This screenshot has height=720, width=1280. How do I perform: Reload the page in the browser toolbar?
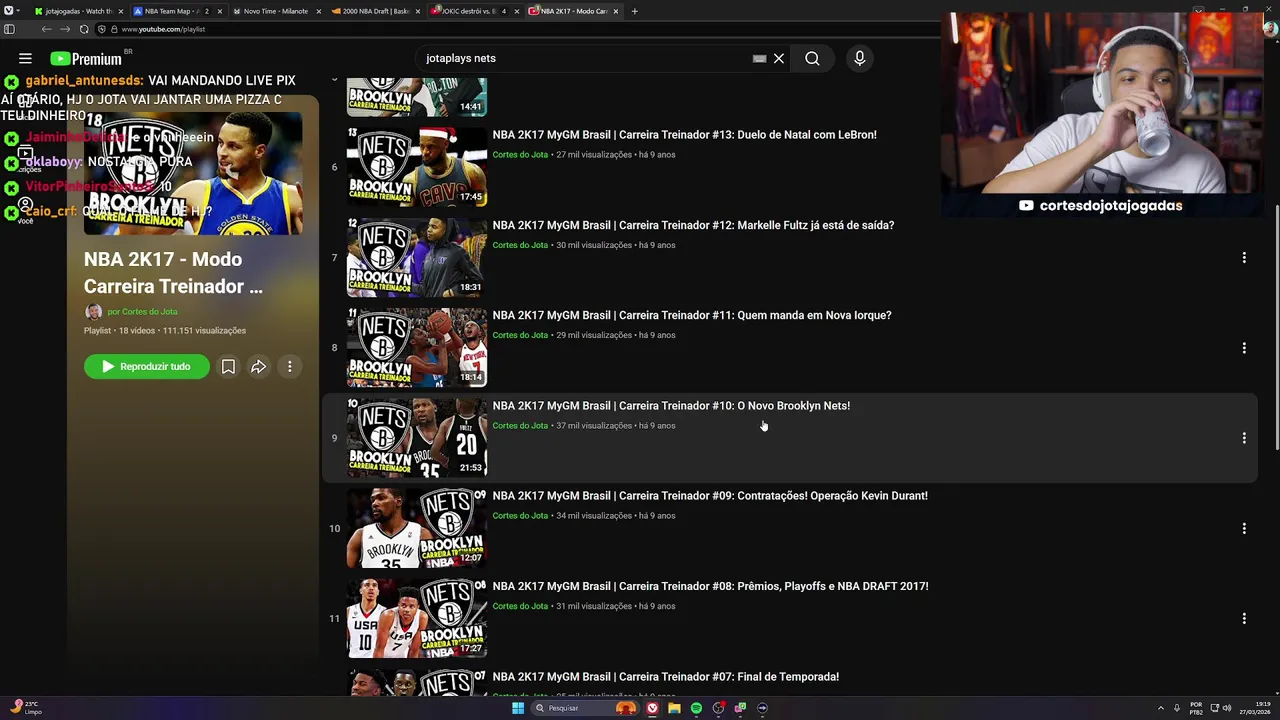click(x=84, y=29)
